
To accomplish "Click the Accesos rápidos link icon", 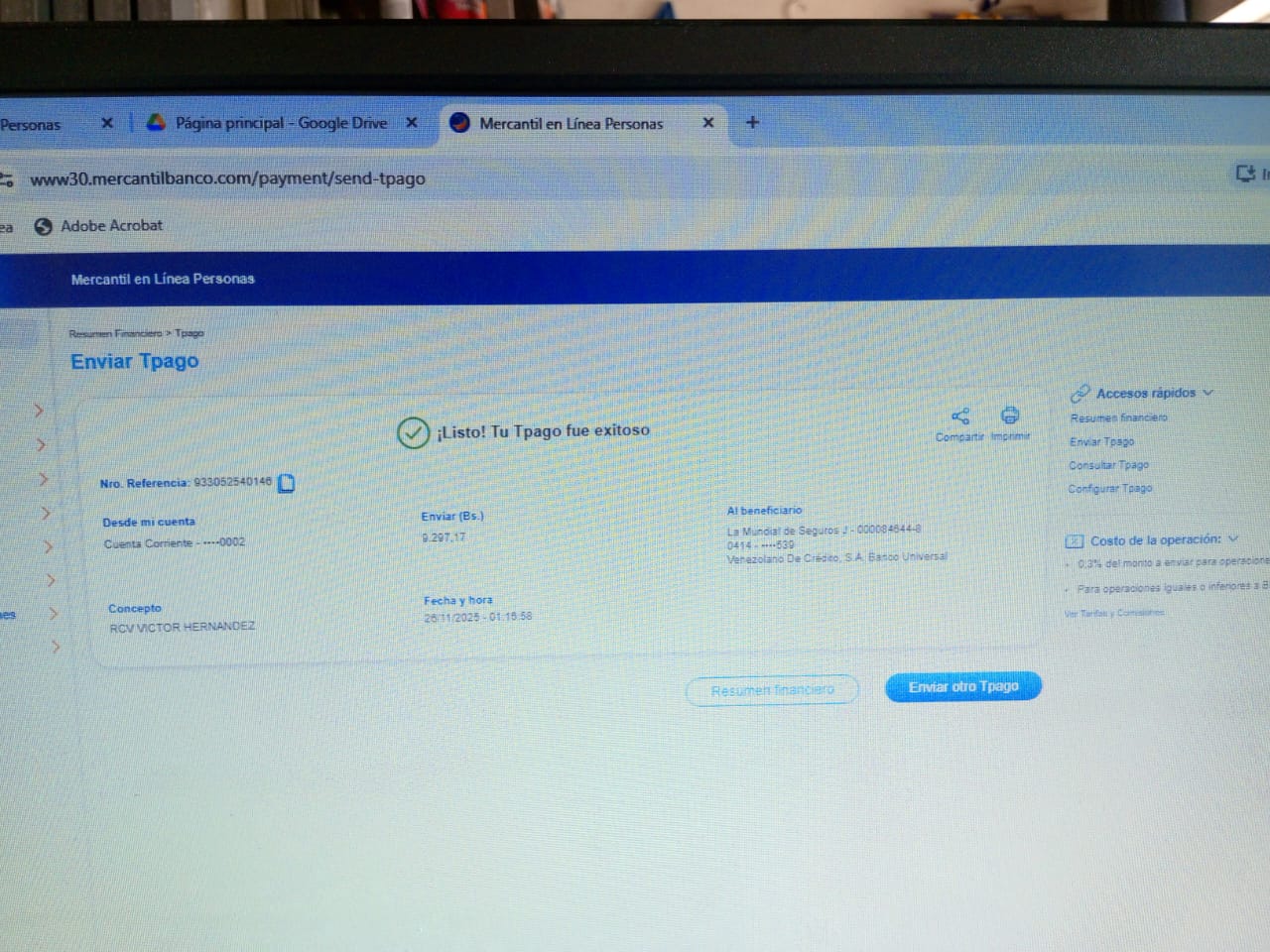I will click(x=1079, y=394).
